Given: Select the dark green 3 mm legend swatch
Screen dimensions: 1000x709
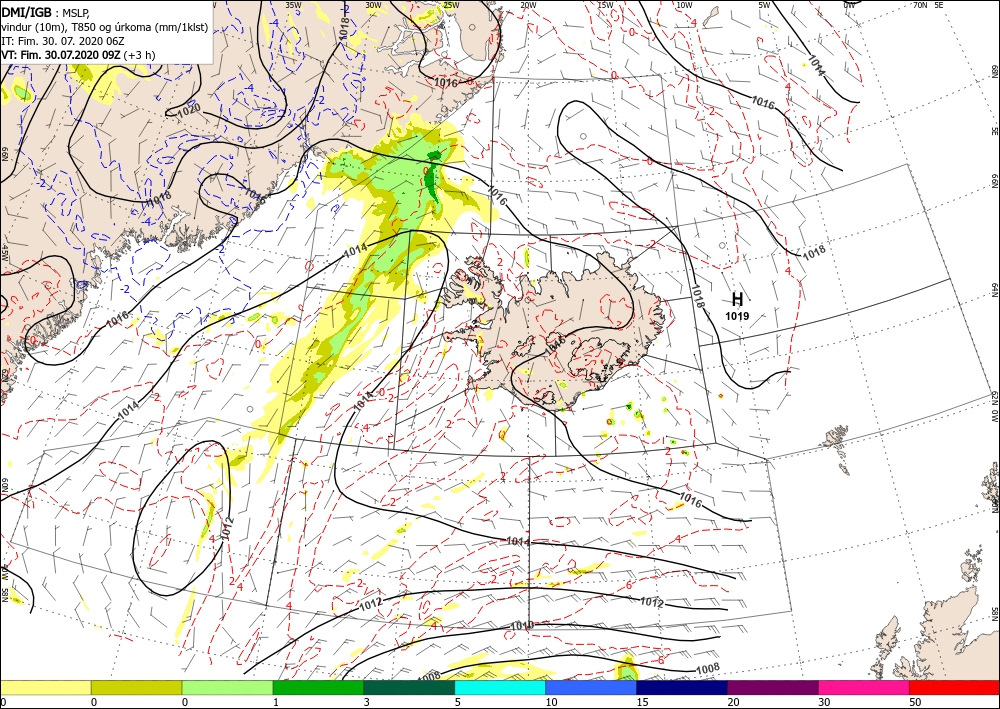Looking at the screenshot, I should pyautogui.click(x=409, y=687).
